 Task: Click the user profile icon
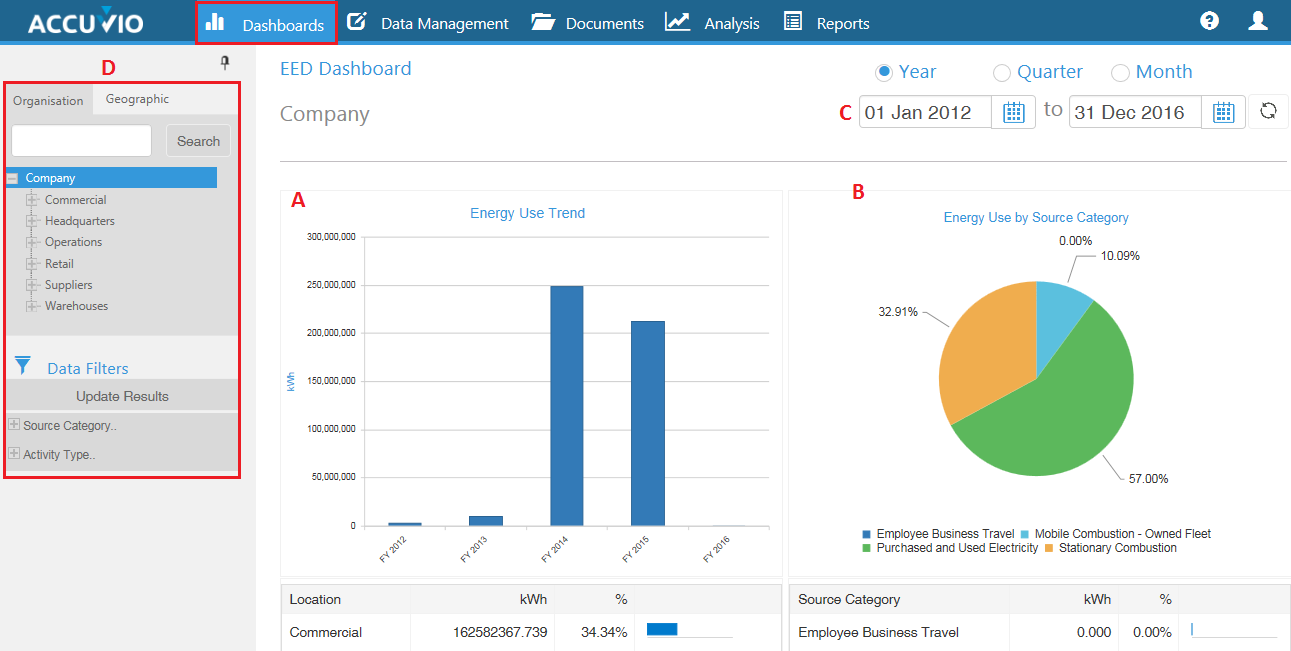click(1258, 20)
